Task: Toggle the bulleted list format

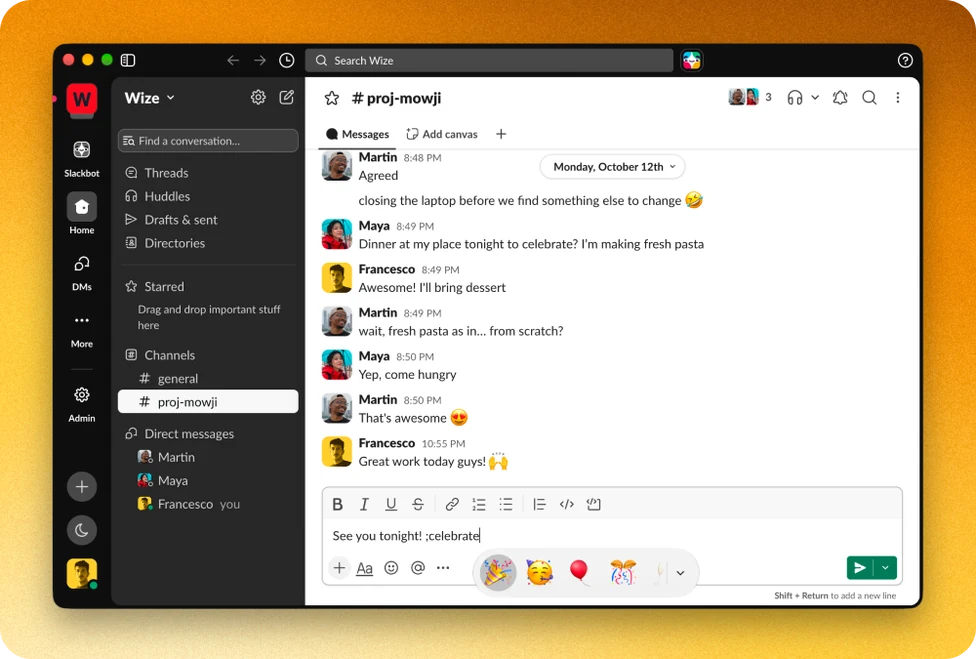Action: pos(505,505)
